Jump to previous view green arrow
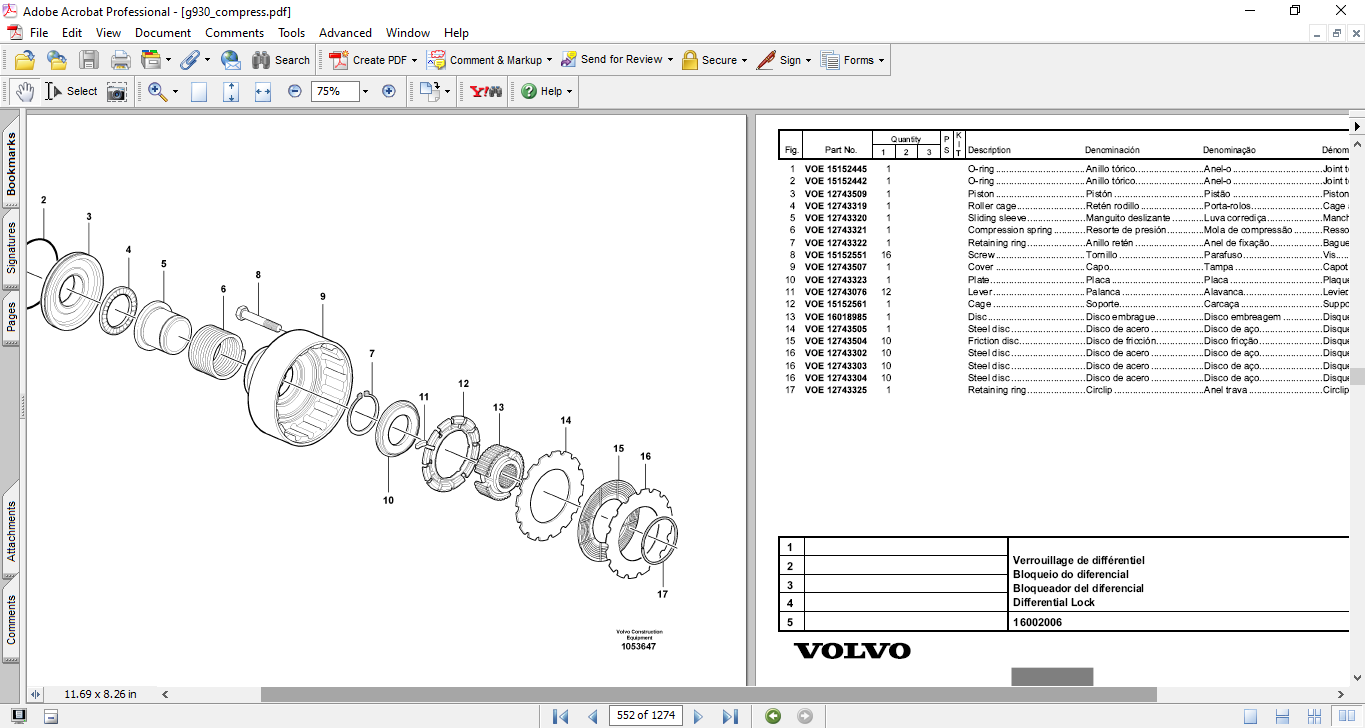 772,716
